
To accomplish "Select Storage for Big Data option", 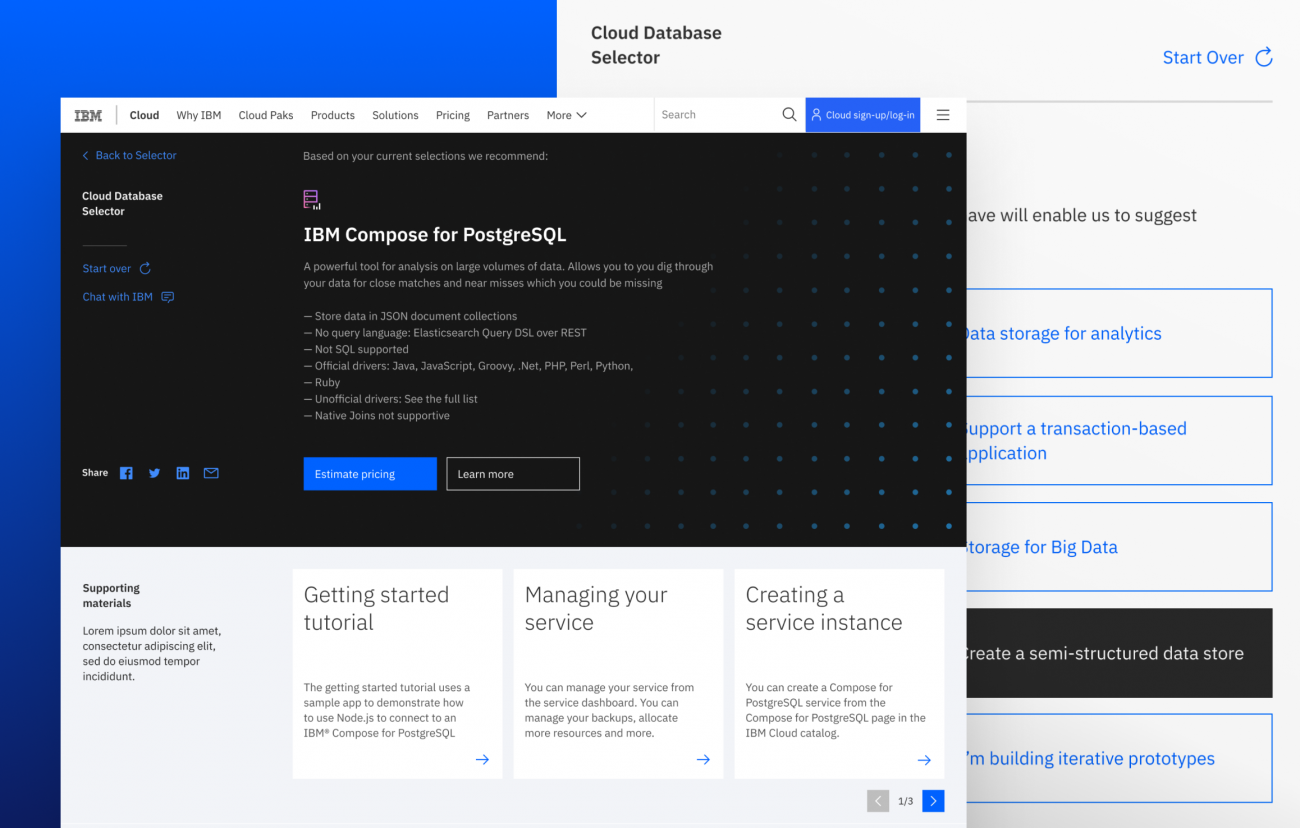I will [x=1119, y=546].
